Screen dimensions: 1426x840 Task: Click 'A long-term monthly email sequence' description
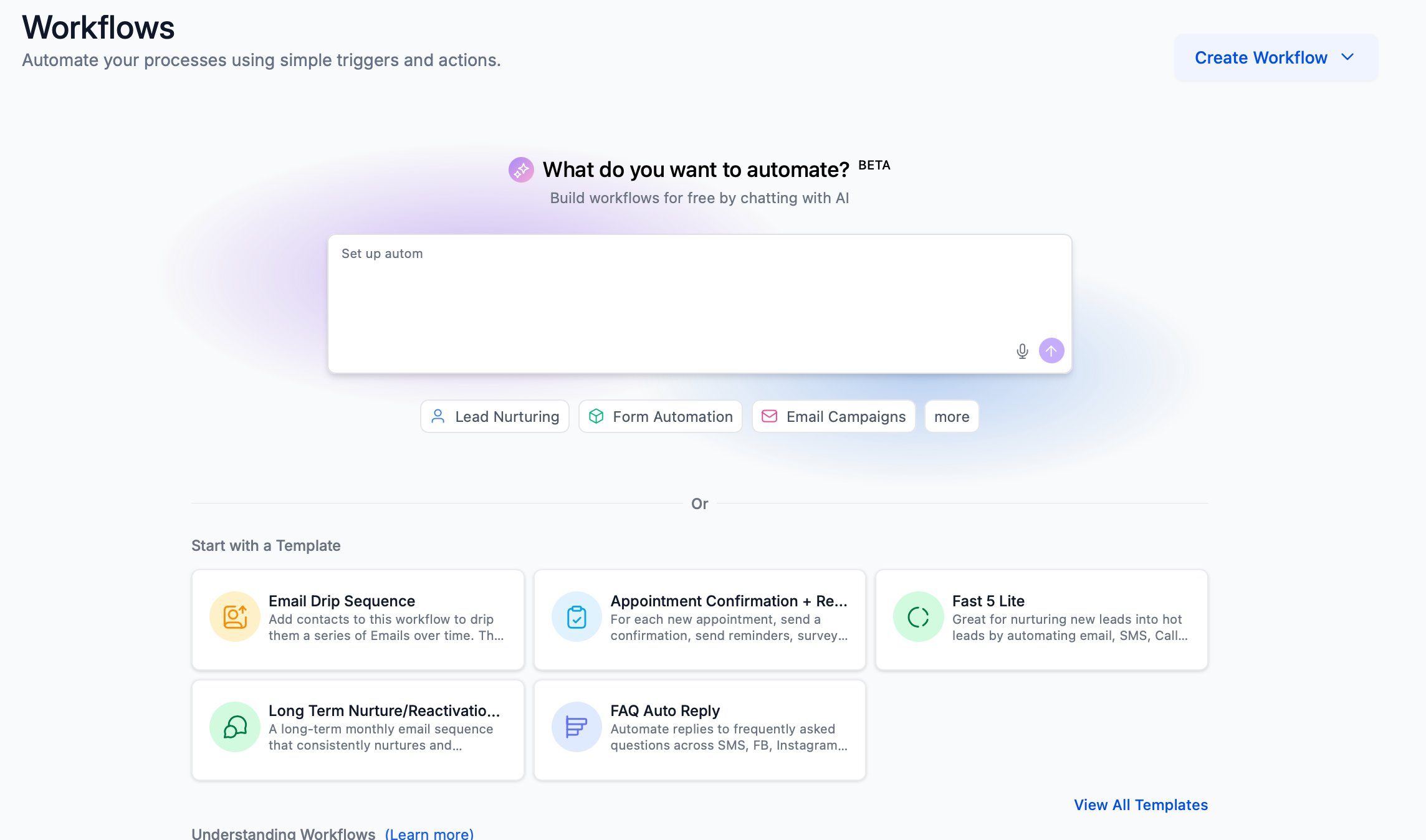(x=381, y=737)
